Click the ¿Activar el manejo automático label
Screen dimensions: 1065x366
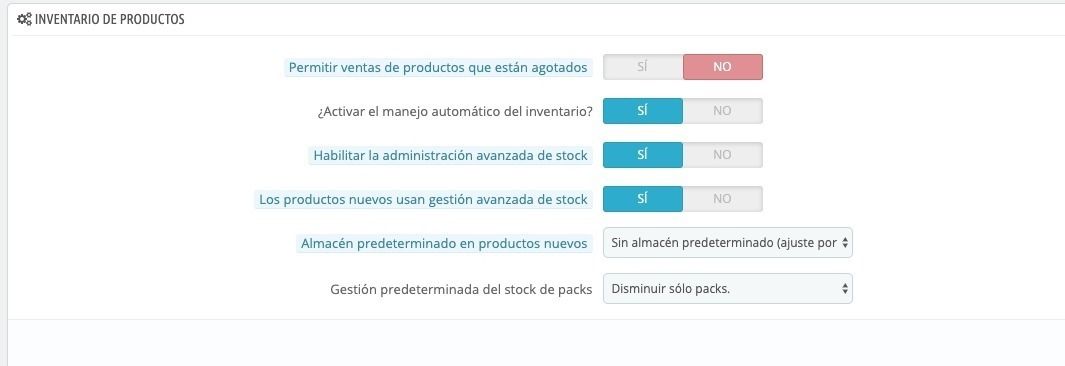[x=455, y=113]
